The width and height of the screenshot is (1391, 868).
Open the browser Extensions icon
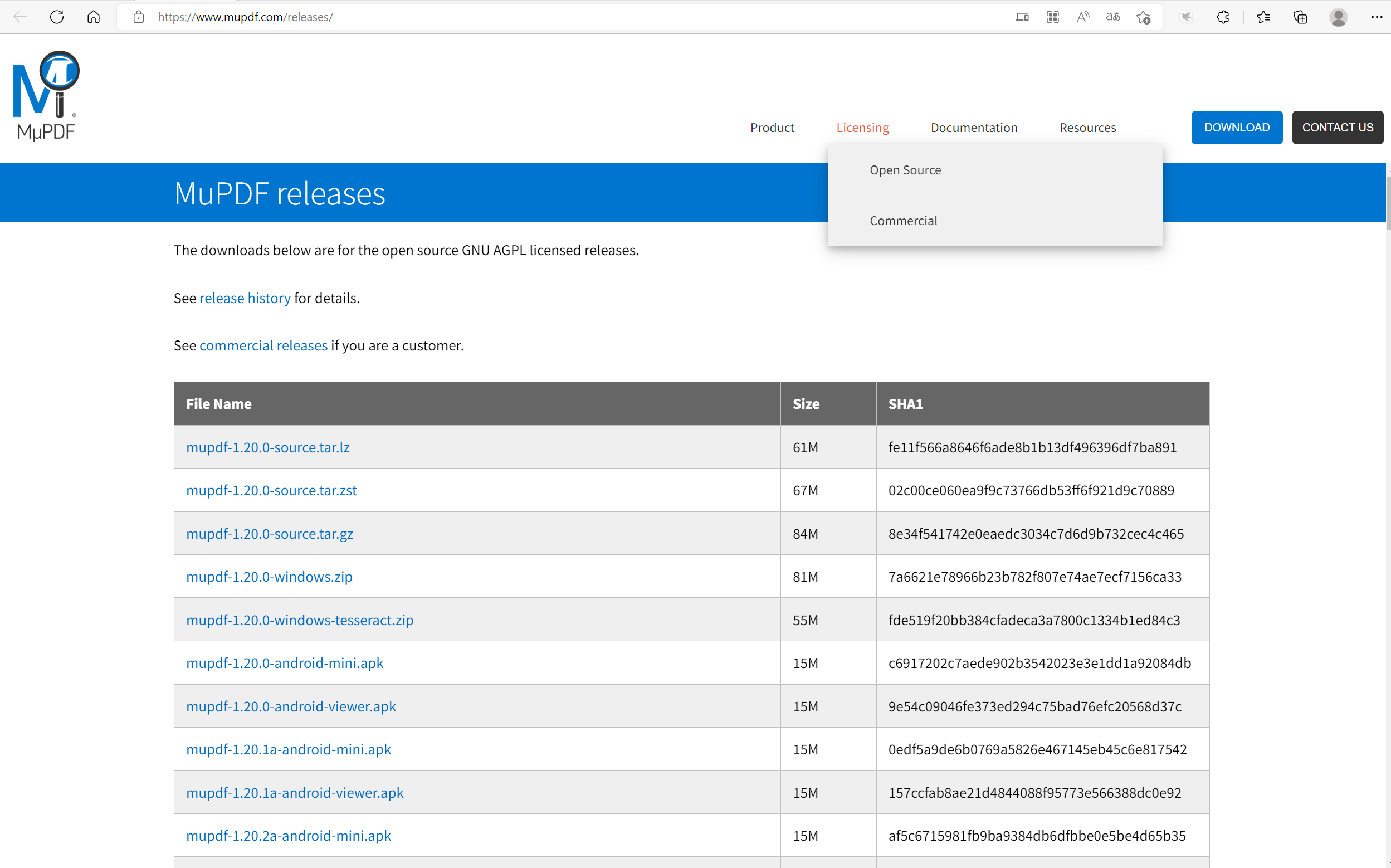1222,17
